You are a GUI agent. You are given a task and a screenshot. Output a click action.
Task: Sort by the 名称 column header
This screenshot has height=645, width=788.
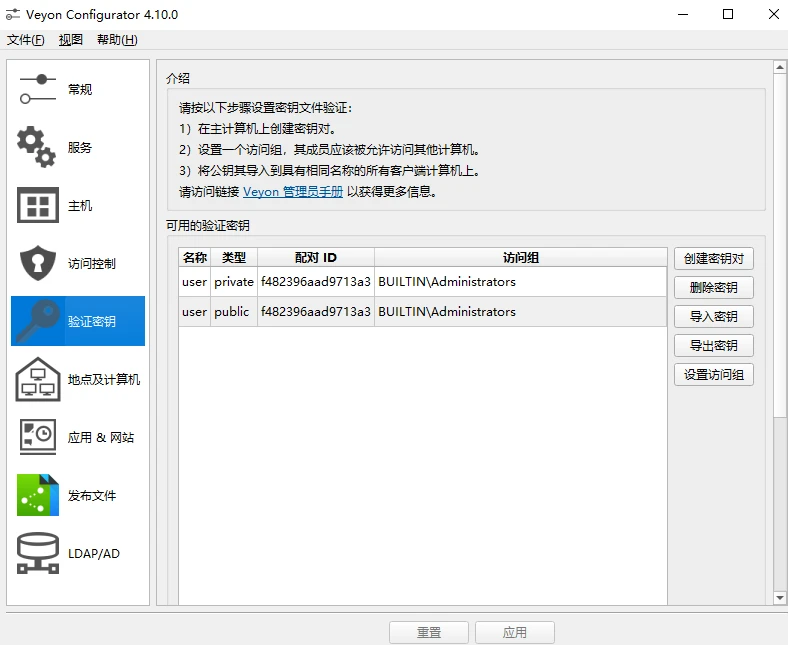195,257
